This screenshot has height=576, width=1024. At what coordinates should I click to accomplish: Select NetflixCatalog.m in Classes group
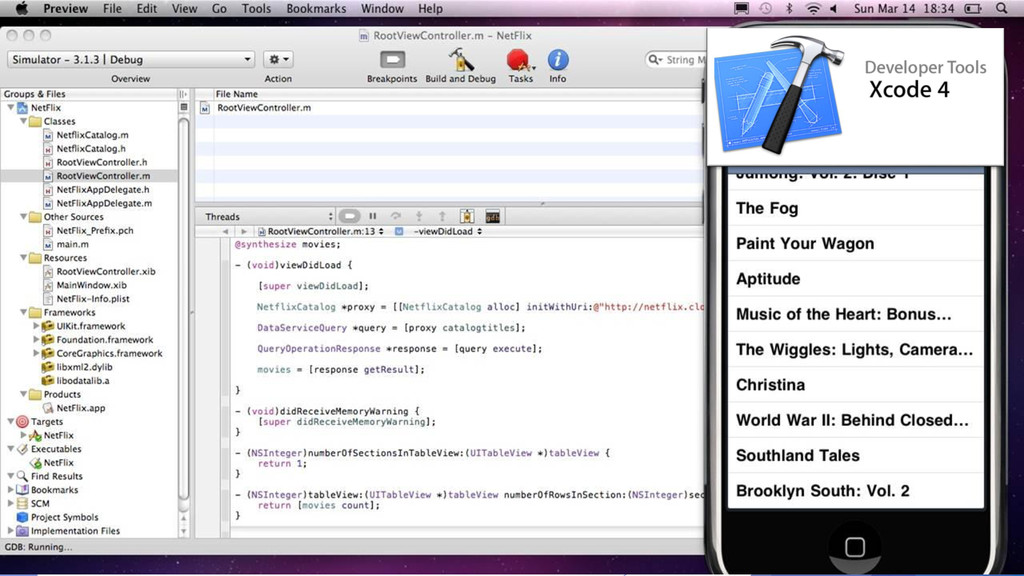(91, 135)
